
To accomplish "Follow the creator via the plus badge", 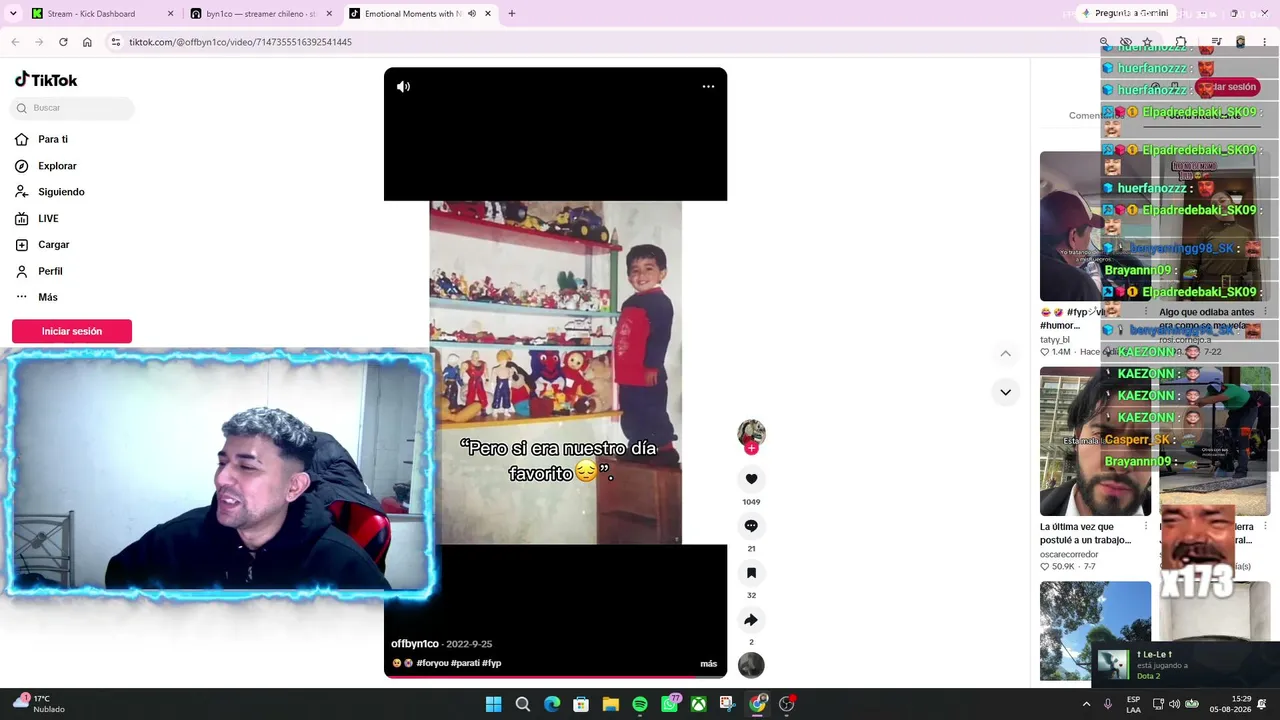I will tap(751, 449).
